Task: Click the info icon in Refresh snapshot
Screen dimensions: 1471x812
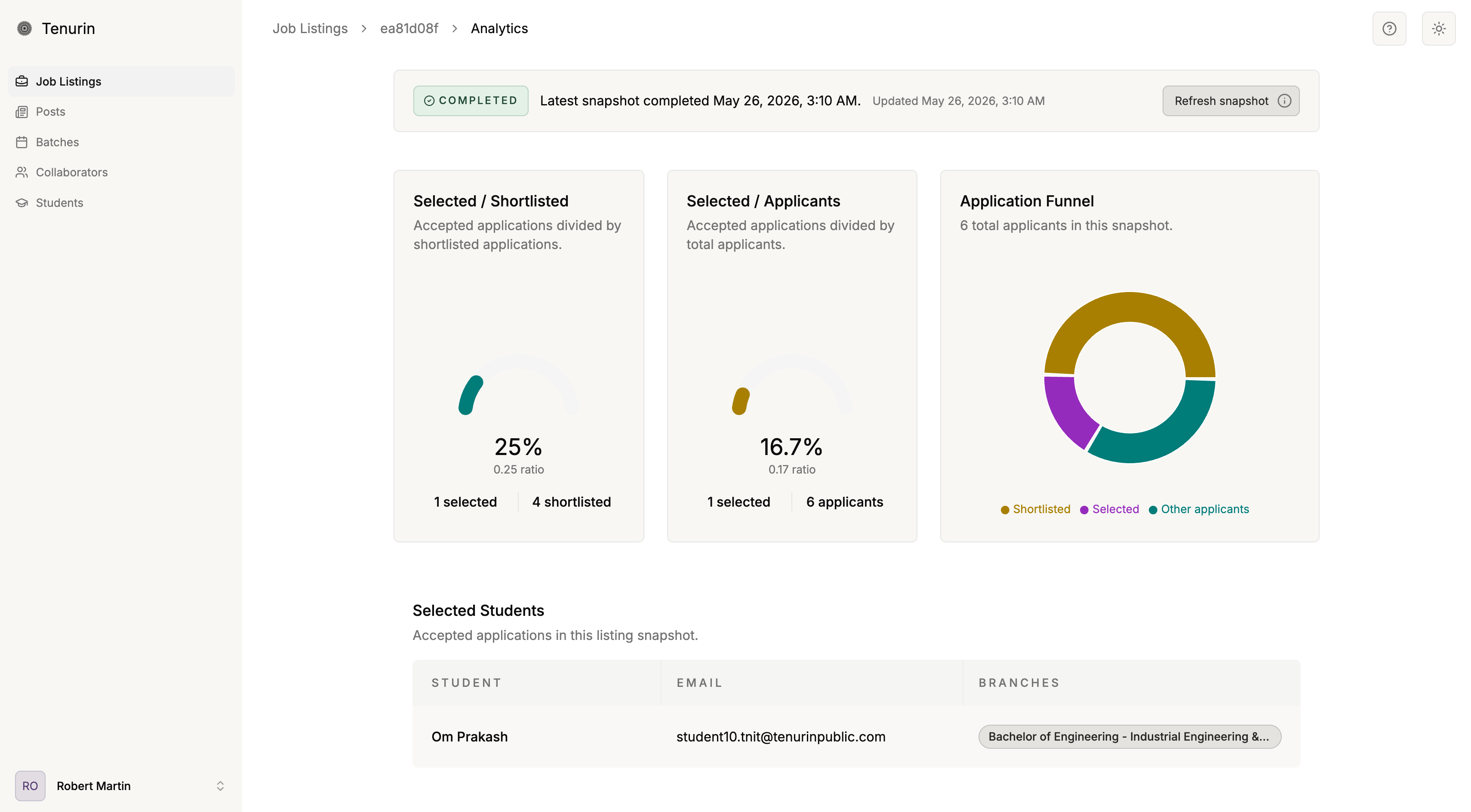Action: (1284, 101)
